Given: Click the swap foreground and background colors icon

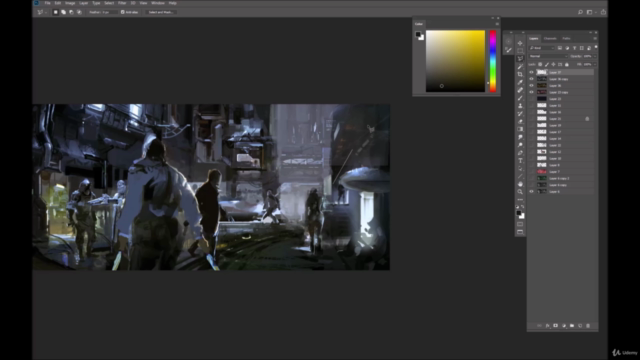Looking at the screenshot, I should [x=523, y=207].
